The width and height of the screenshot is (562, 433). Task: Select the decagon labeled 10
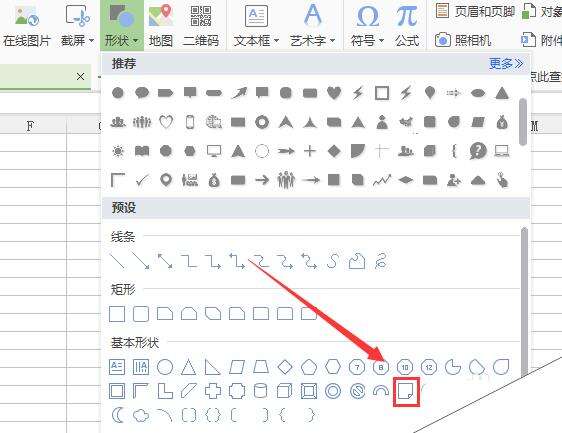[405, 367]
